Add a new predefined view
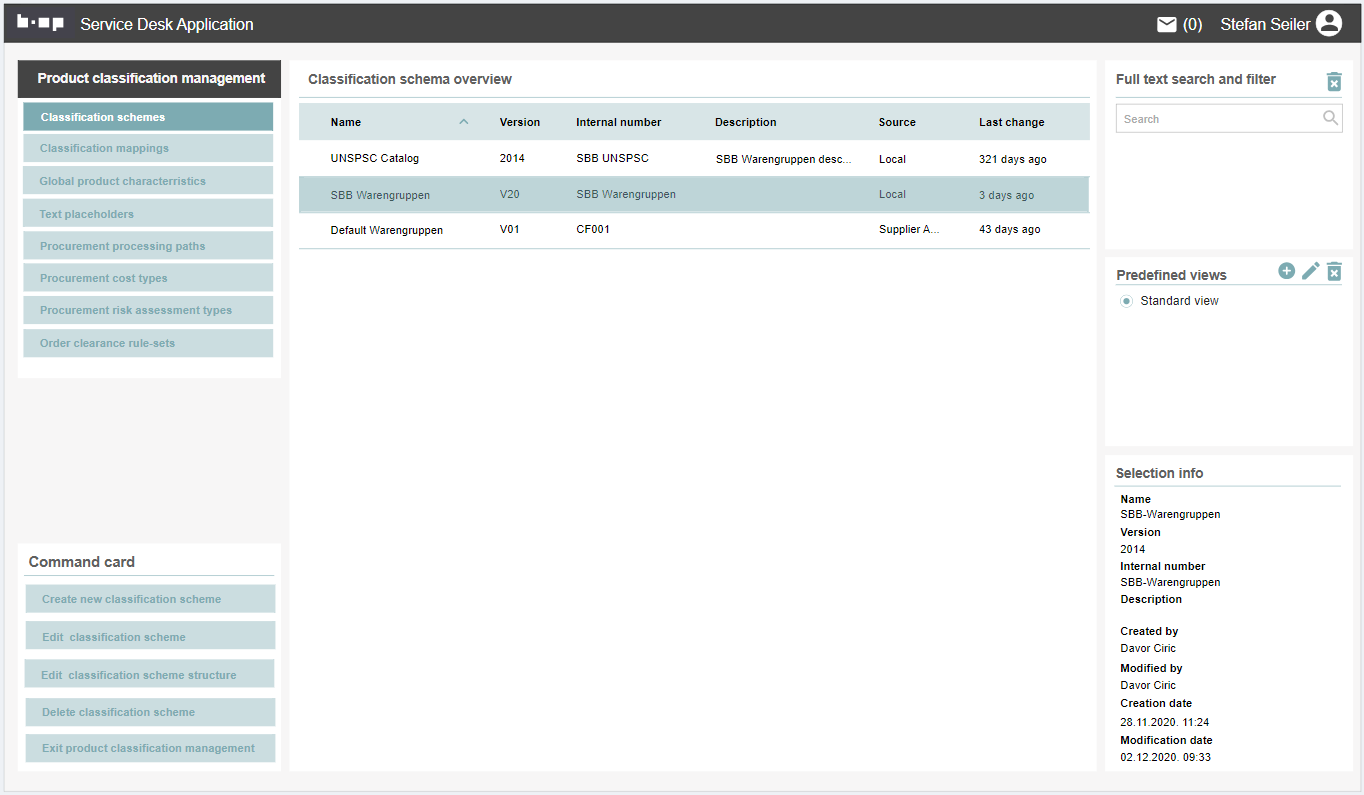 1286,271
